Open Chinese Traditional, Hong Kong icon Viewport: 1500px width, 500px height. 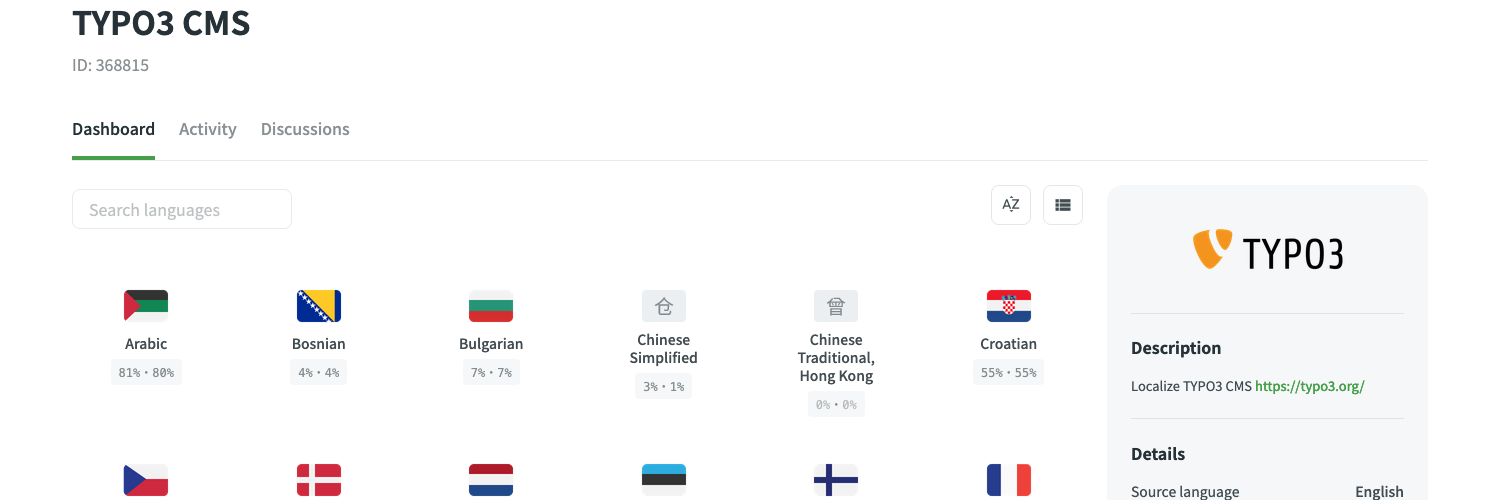[x=836, y=305]
